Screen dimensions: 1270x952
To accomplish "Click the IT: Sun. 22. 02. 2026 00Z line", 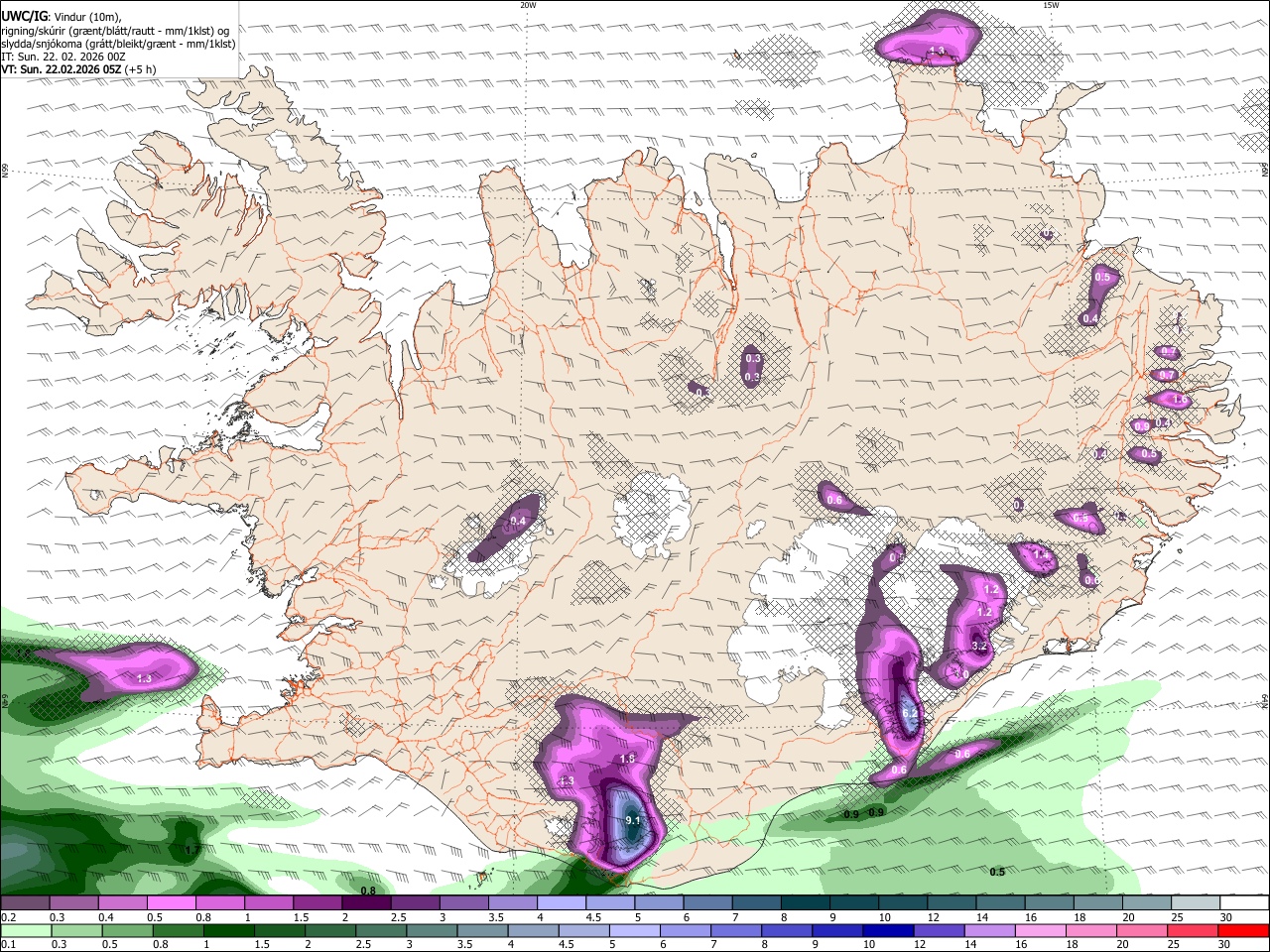I will pyautogui.click(x=63, y=57).
